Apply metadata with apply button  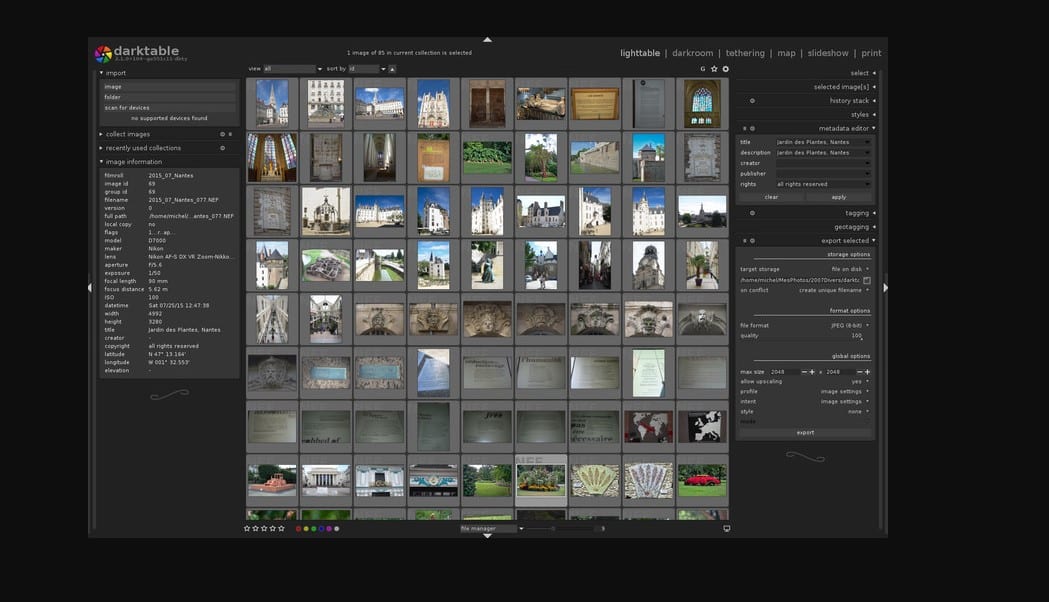pyautogui.click(x=839, y=197)
